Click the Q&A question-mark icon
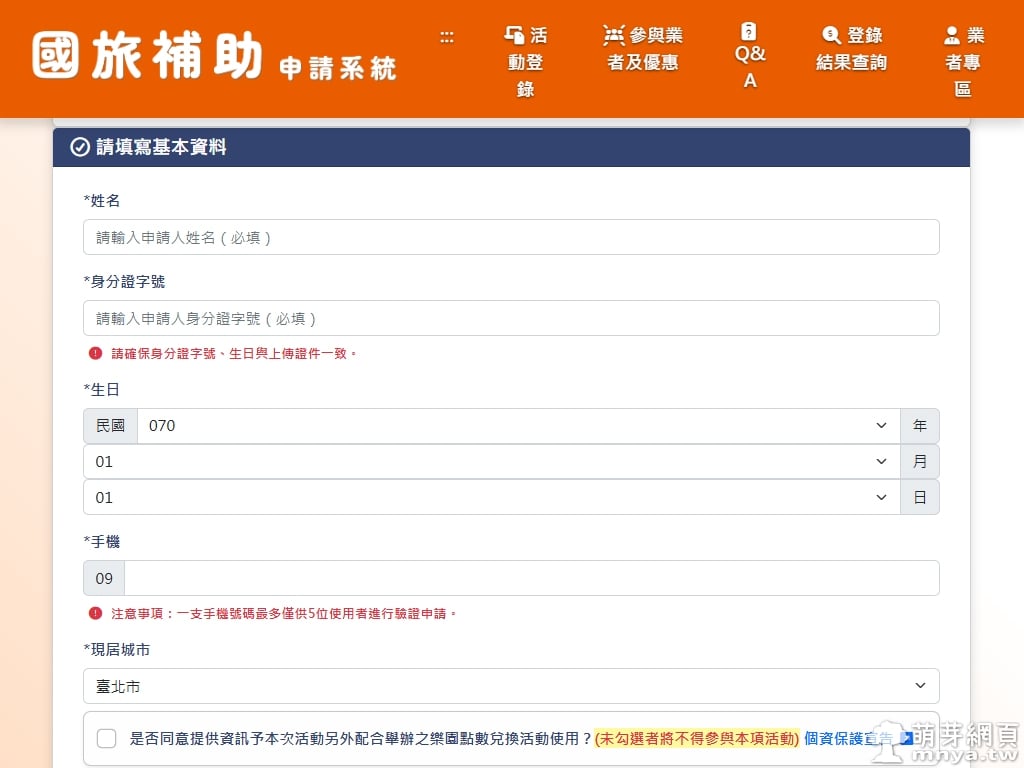Image resolution: width=1024 pixels, height=768 pixels. [749, 31]
